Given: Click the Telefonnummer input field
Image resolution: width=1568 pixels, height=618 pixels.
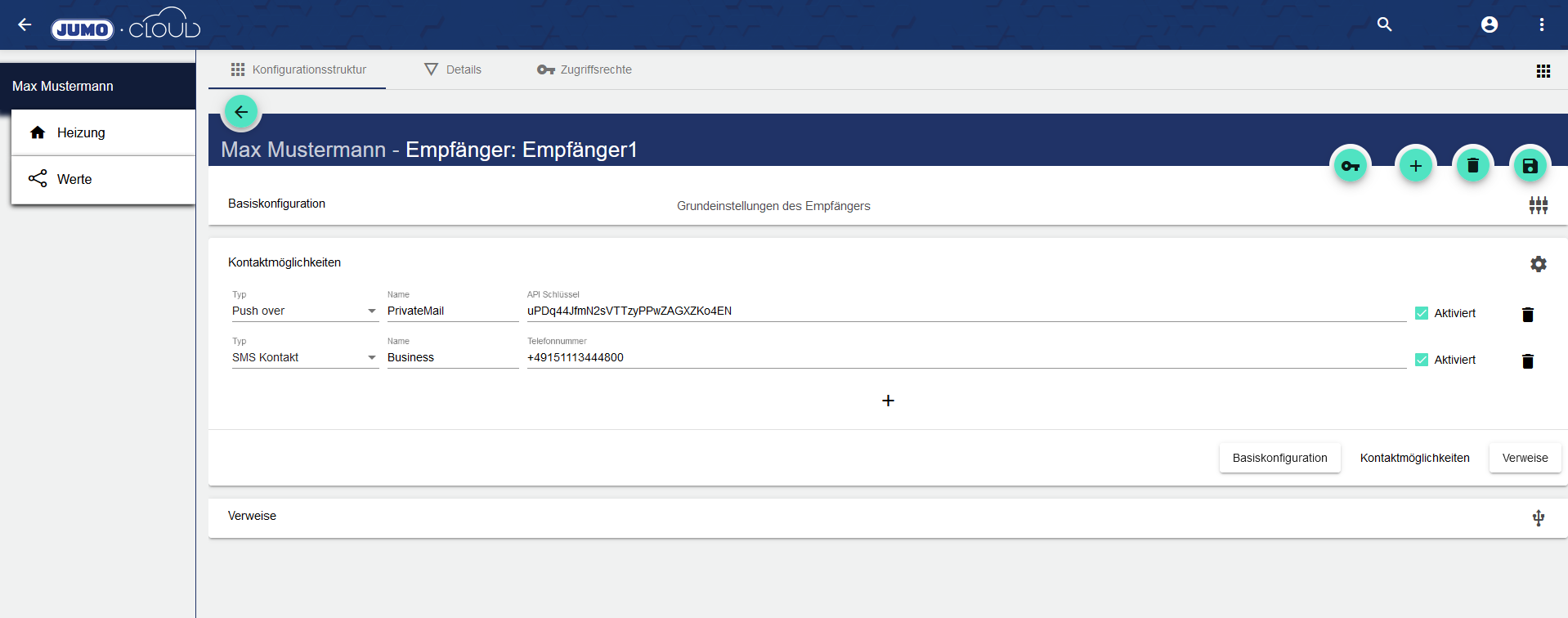Looking at the screenshot, I should 965,358.
